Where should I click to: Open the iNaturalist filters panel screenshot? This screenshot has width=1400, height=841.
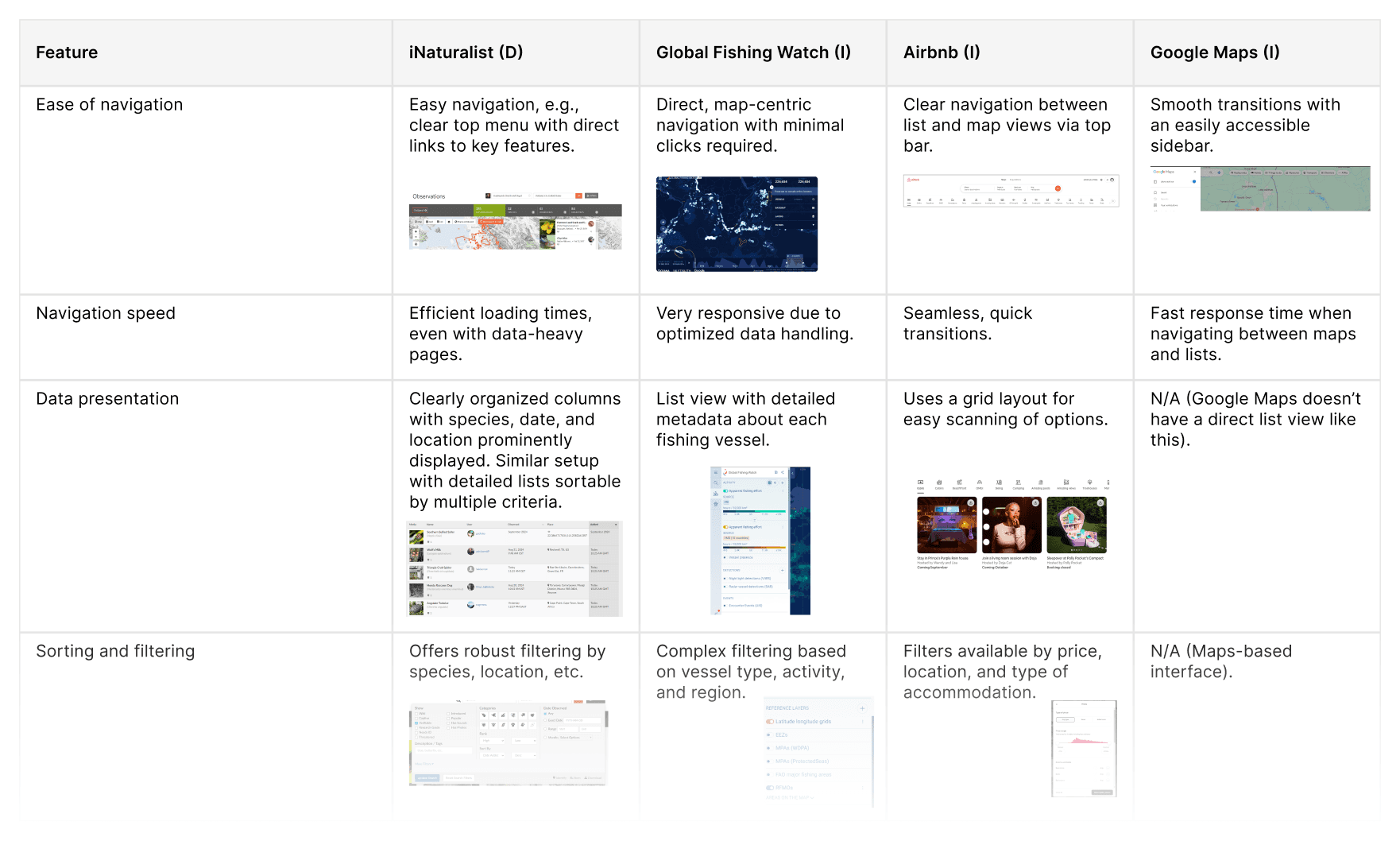click(x=508, y=743)
